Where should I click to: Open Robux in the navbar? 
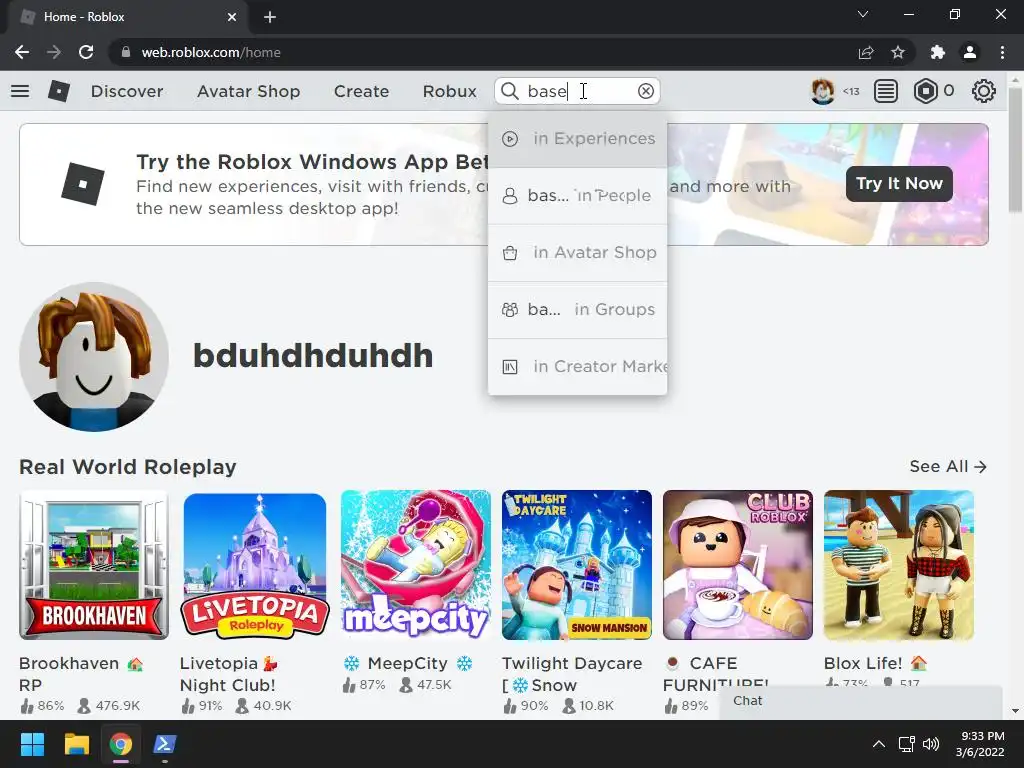point(449,91)
